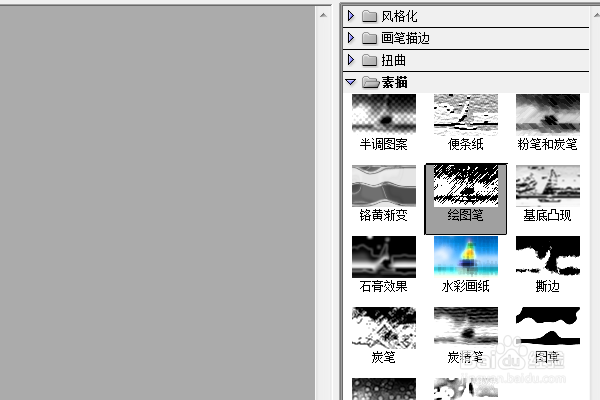Click the 素描 folder label
Screen dimensions: 600x400
point(394,82)
